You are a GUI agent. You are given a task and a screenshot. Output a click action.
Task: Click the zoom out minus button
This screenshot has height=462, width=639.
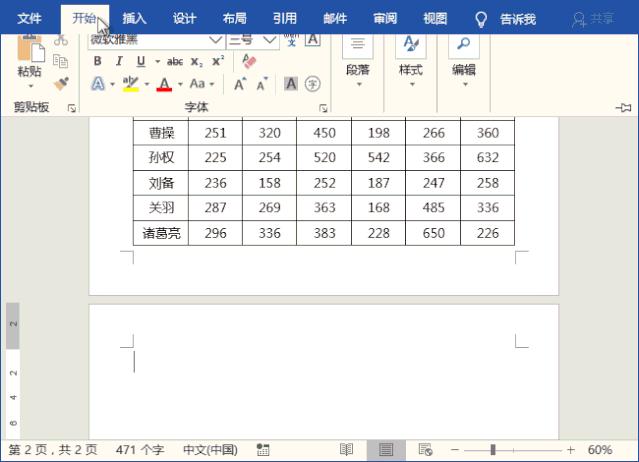(455, 450)
